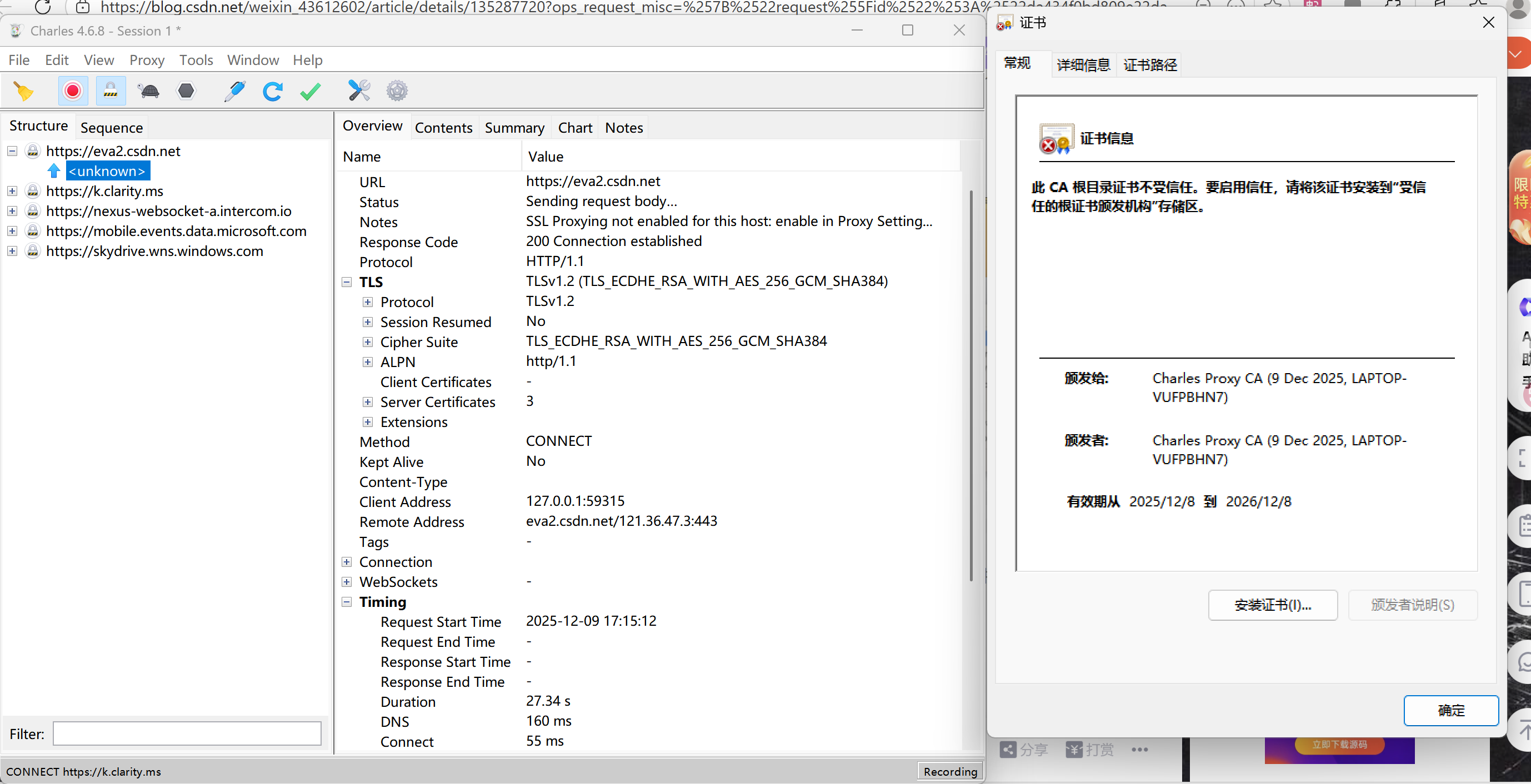Image resolution: width=1531 pixels, height=784 pixels.
Task: Focus the Filter input field
Action: click(187, 733)
